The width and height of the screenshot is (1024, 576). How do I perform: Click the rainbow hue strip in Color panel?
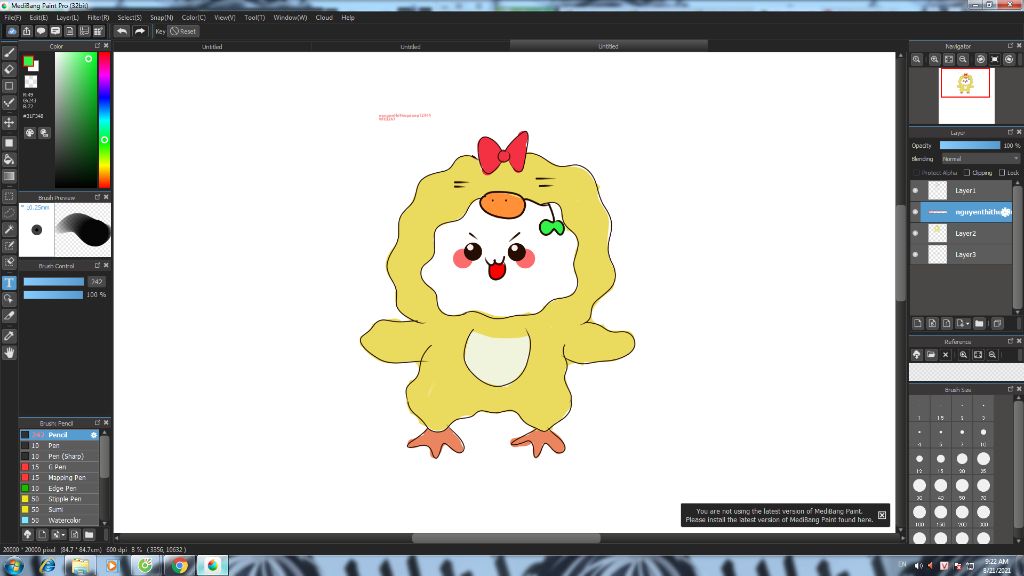pos(104,120)
